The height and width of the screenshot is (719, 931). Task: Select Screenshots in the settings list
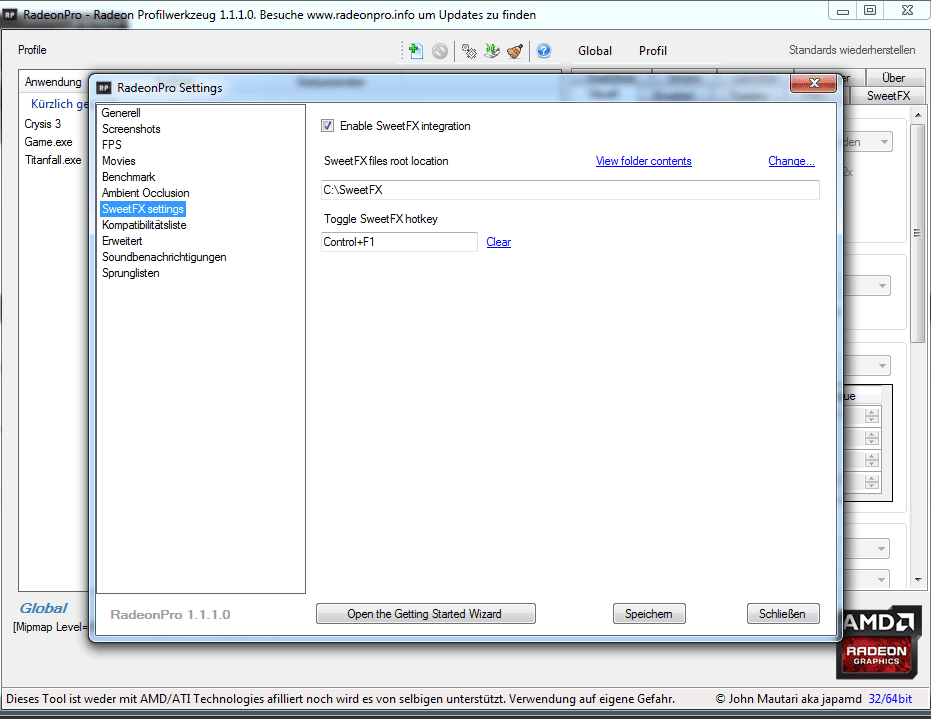(131, 129)
